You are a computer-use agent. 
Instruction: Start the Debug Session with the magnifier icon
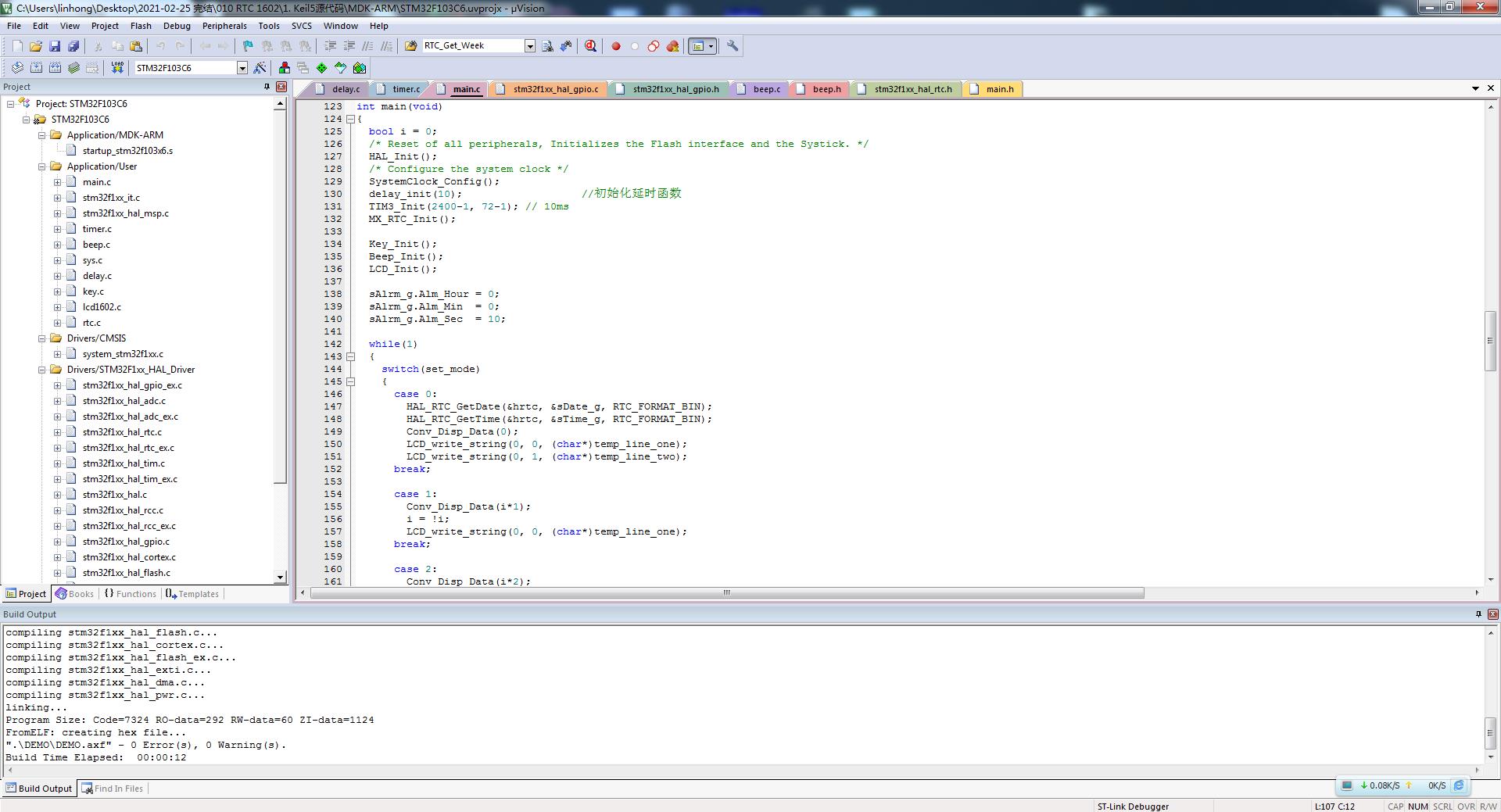pyautogui.click(x=590, y=46)
